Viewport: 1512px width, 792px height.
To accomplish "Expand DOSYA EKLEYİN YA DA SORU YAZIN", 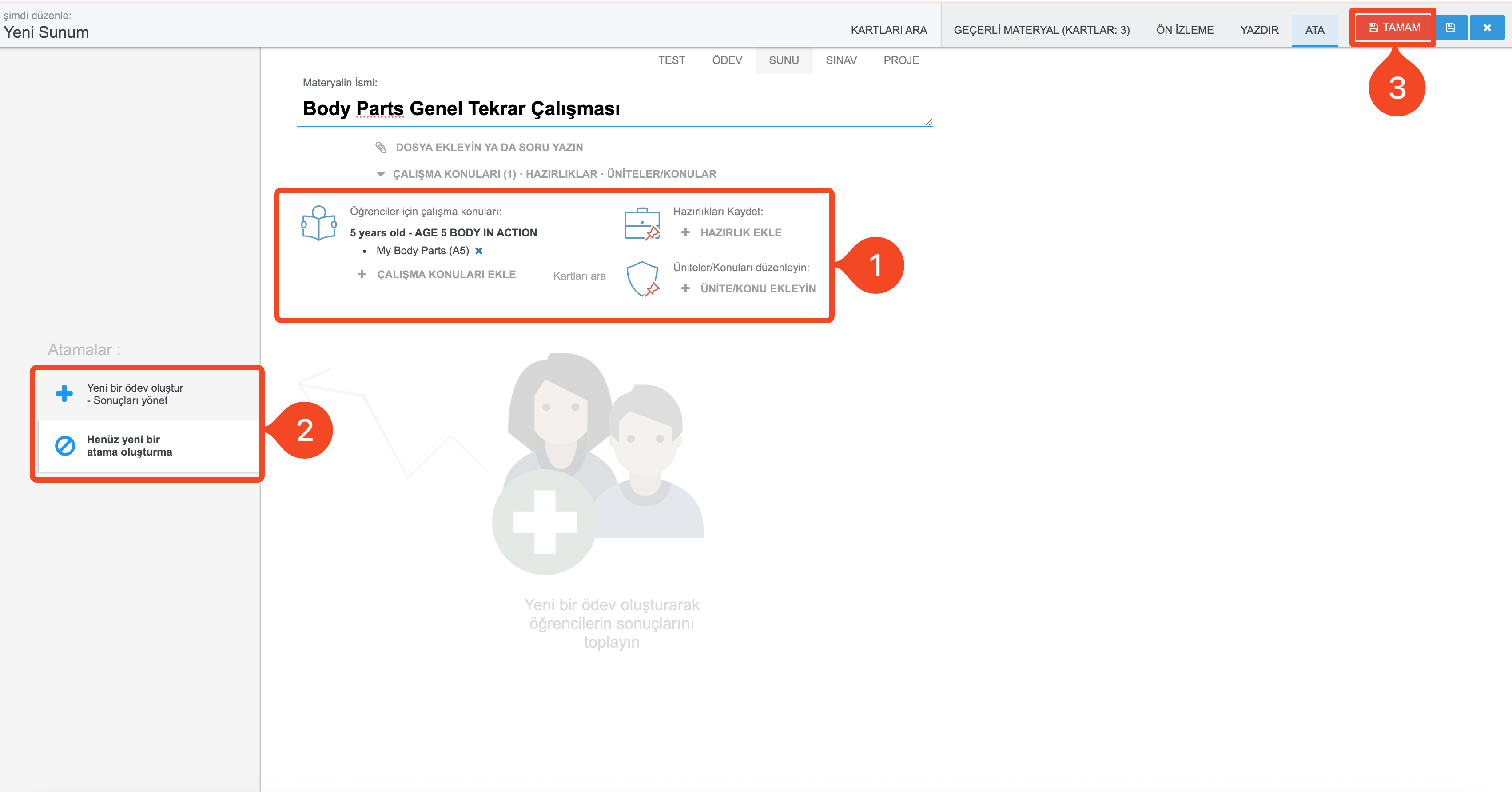I will point(489,148).
